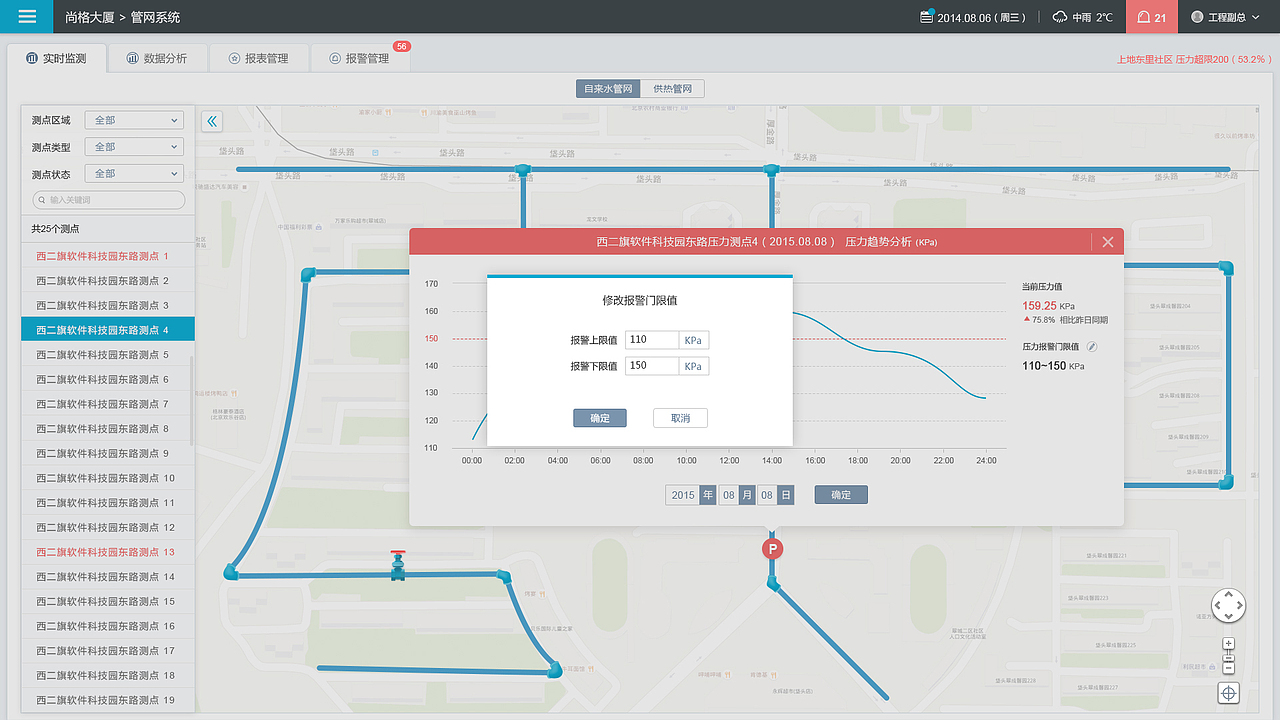Adjust the map zoom slider handle
Viewport: 1280px width, 720px height.
point(1229,656)
